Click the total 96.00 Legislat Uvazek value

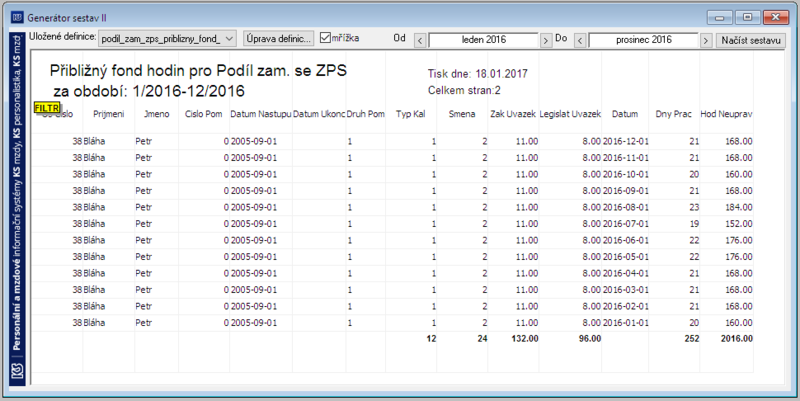point(590,338)
